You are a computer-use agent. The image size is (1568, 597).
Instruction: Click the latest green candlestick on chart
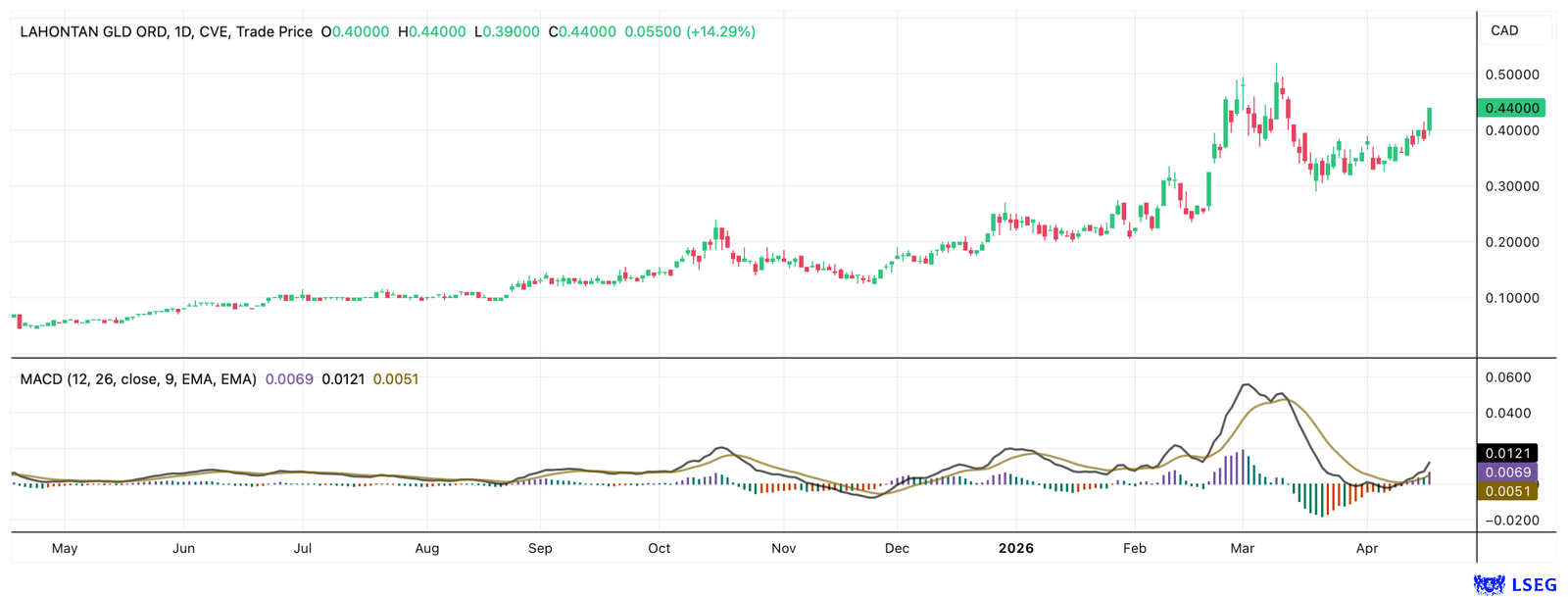point(1430,120)
